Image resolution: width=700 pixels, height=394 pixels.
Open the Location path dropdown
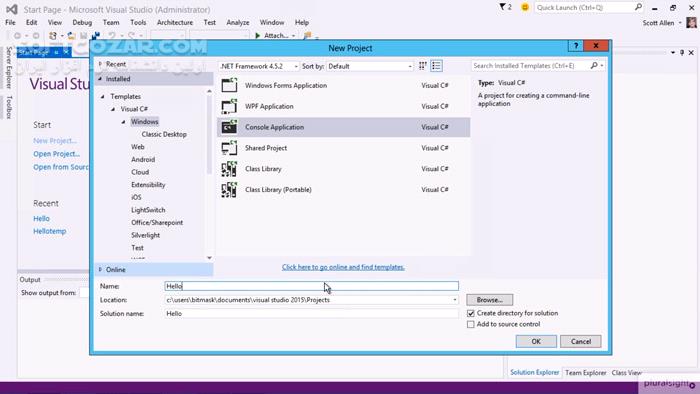pos(454,300)
